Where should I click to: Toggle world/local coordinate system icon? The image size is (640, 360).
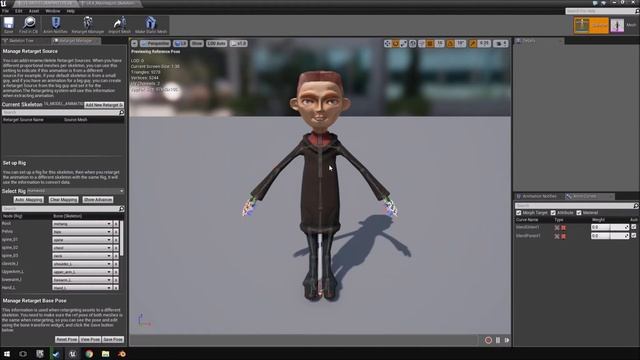(413, 43)
